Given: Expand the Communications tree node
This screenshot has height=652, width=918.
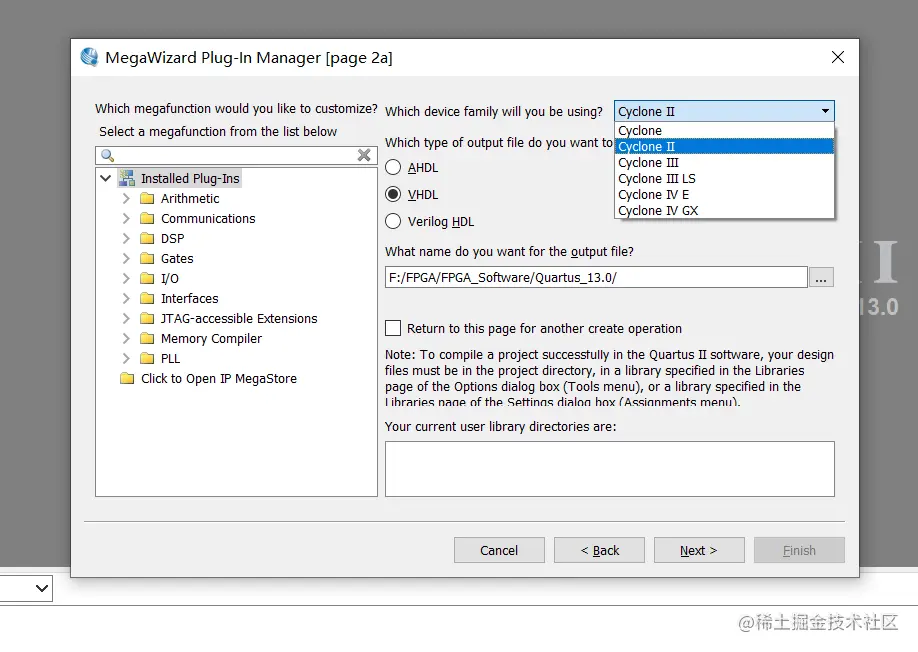Looking at the screenshot, I should coord(126,218).
